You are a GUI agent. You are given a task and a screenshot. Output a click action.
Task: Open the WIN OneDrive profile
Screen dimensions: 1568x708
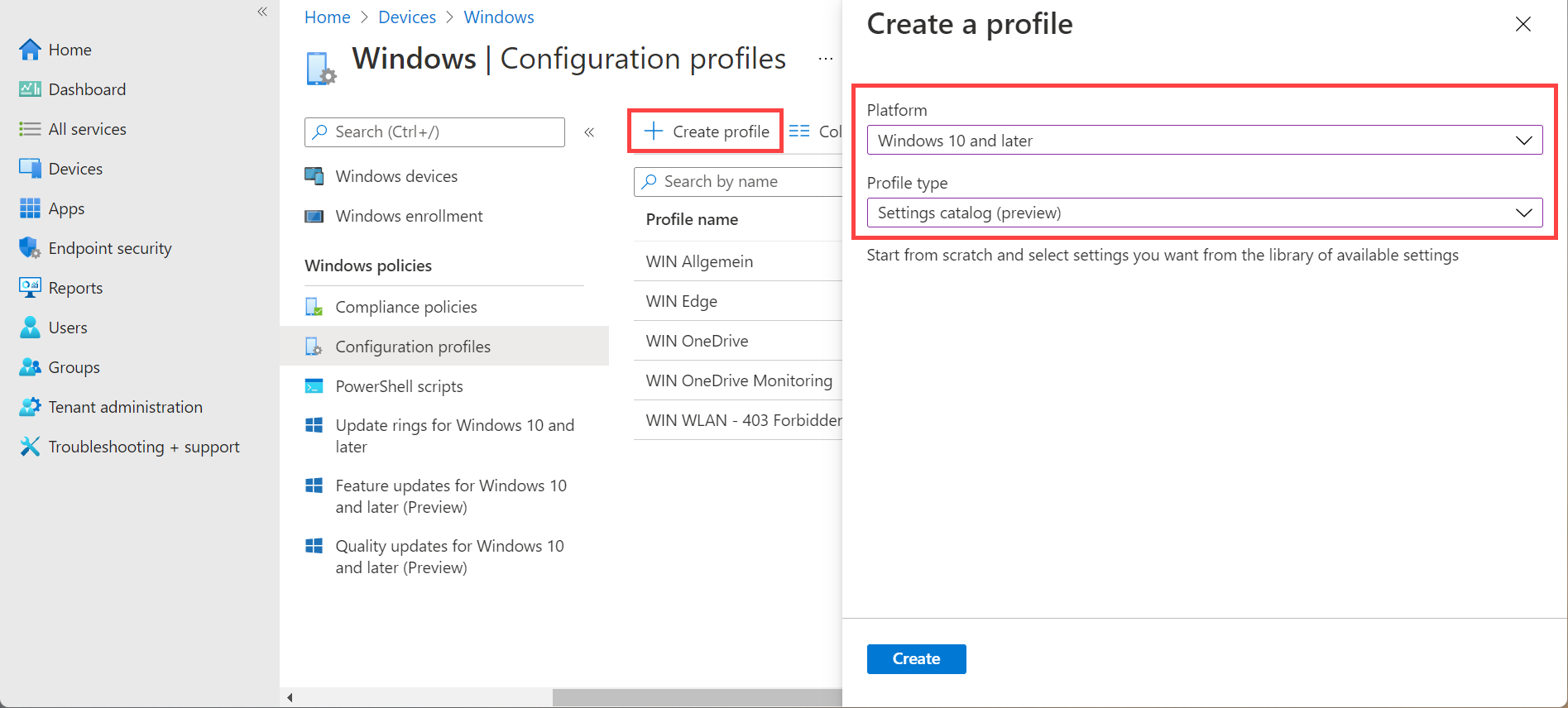[x=697, y=341]
